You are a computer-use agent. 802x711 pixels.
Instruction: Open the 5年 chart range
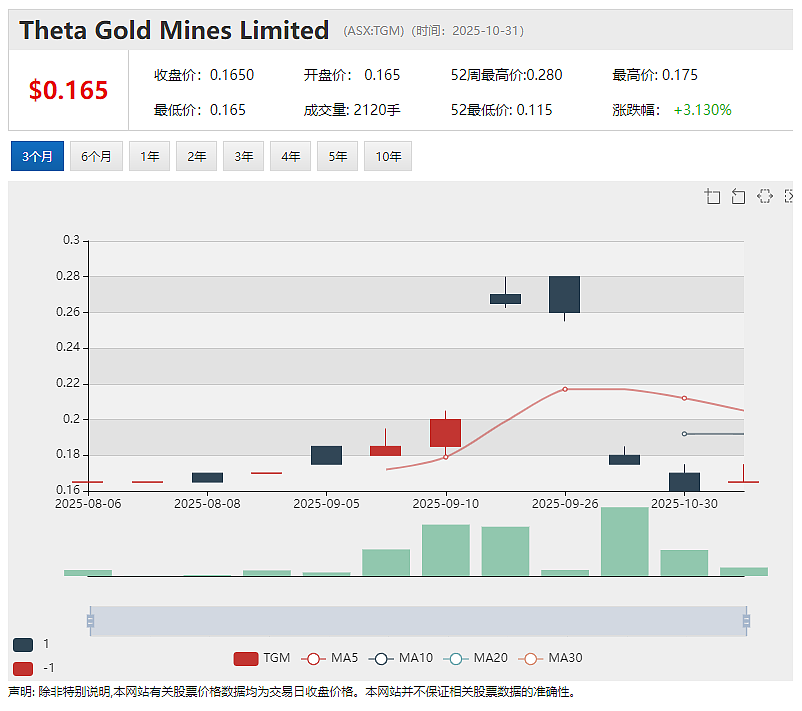(x=338, y=156)
